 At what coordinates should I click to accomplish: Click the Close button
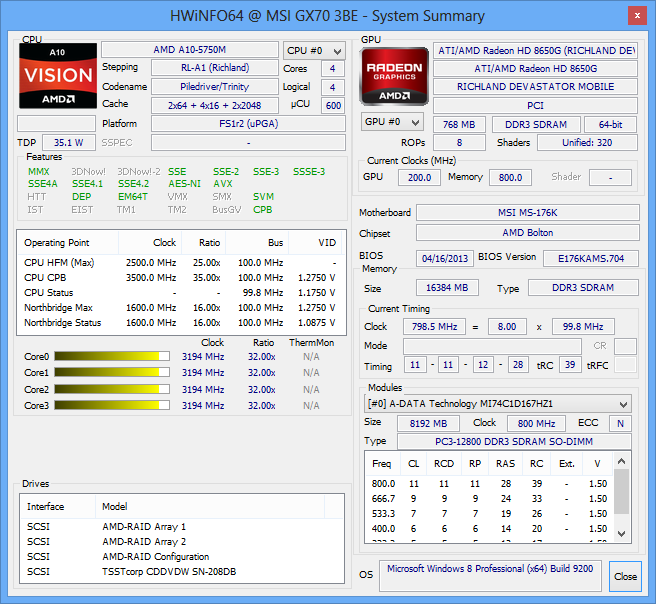[625, 576]
